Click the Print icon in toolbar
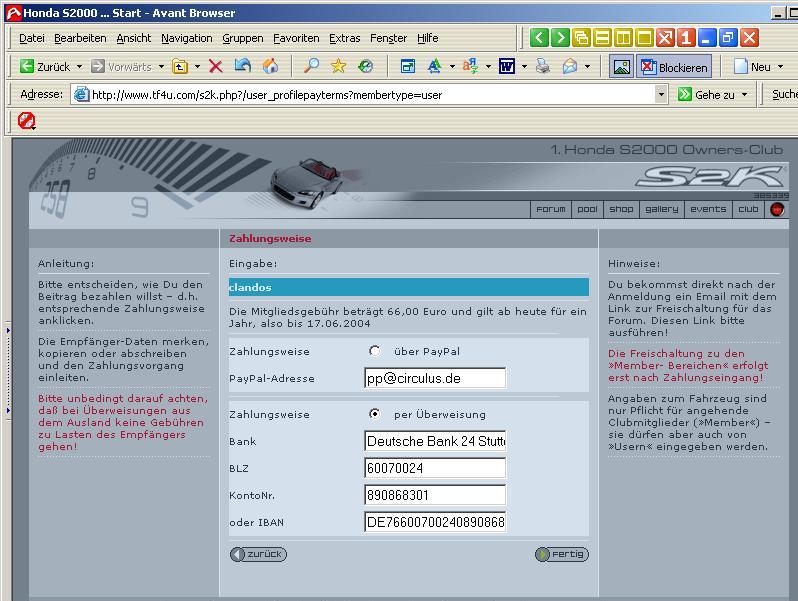Viewport: 798px width, 601px height. [x=542, y=67]
